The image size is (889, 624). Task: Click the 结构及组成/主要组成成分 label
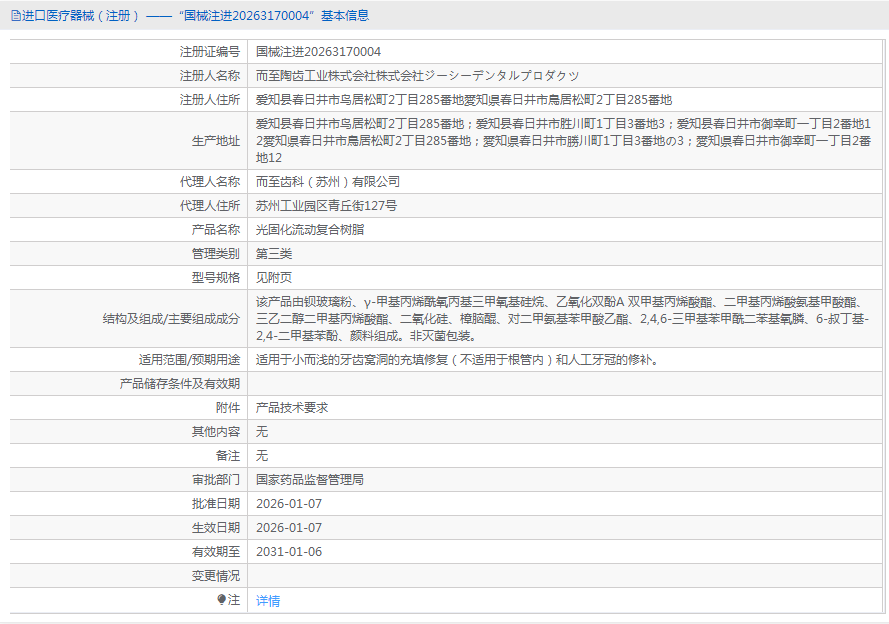[x=171, y=319]
